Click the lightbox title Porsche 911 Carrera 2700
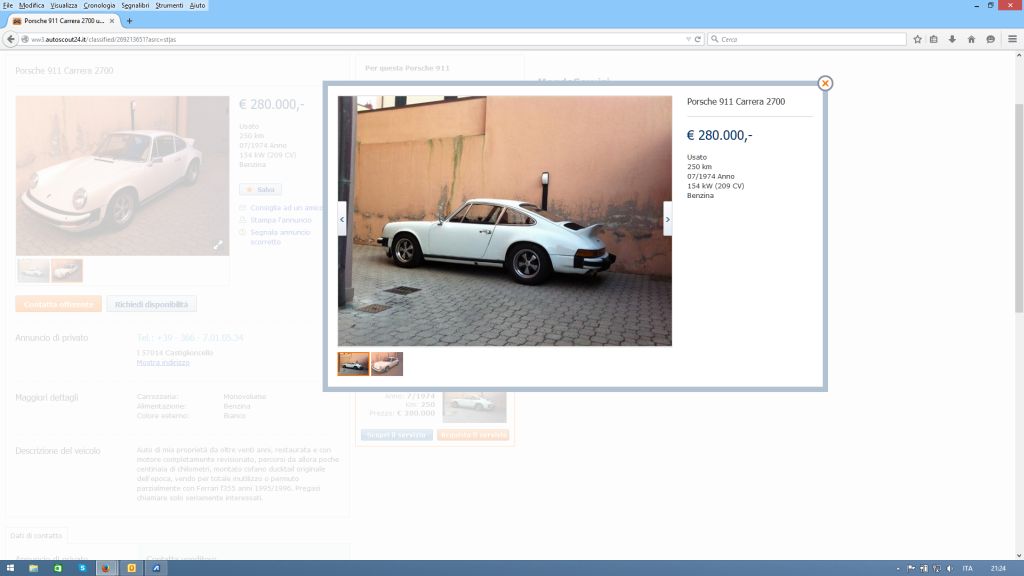 [x=735, y=101]
